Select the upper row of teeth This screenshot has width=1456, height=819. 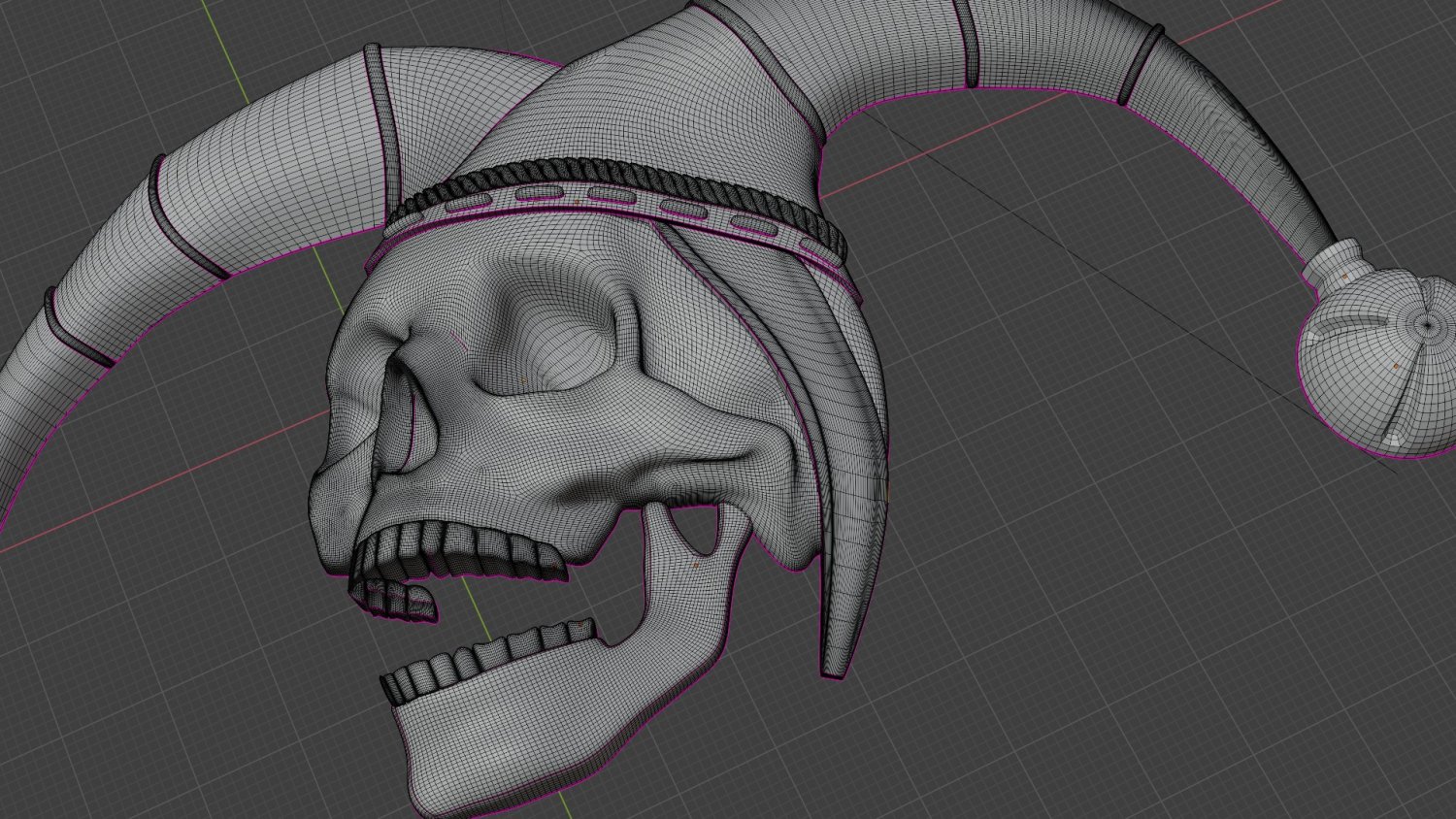pyautogui.click(x=456, y=551)
